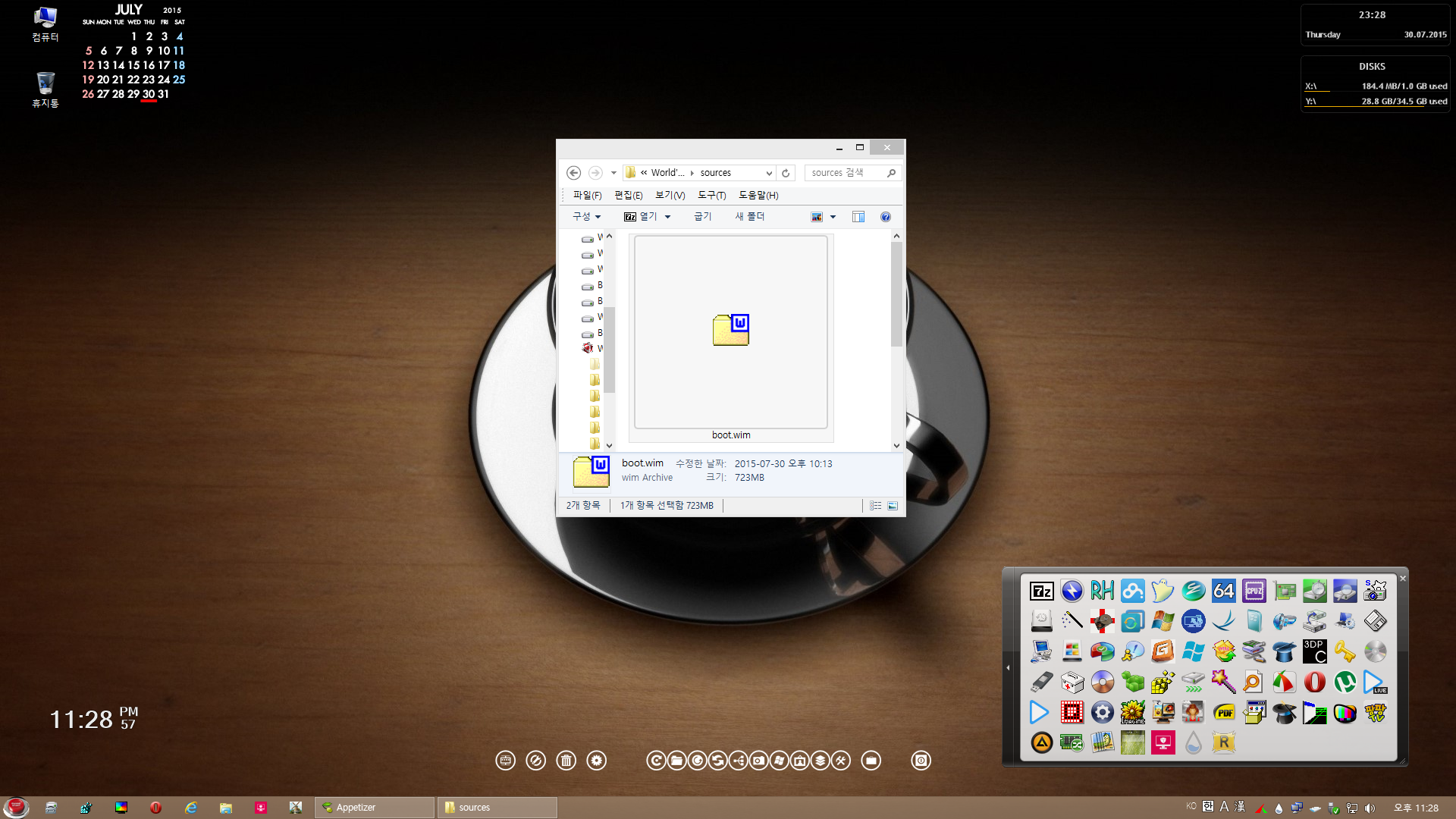Launch the PDF reader icon
The image size is (1456, 819).
click(x=1223, y=712)
